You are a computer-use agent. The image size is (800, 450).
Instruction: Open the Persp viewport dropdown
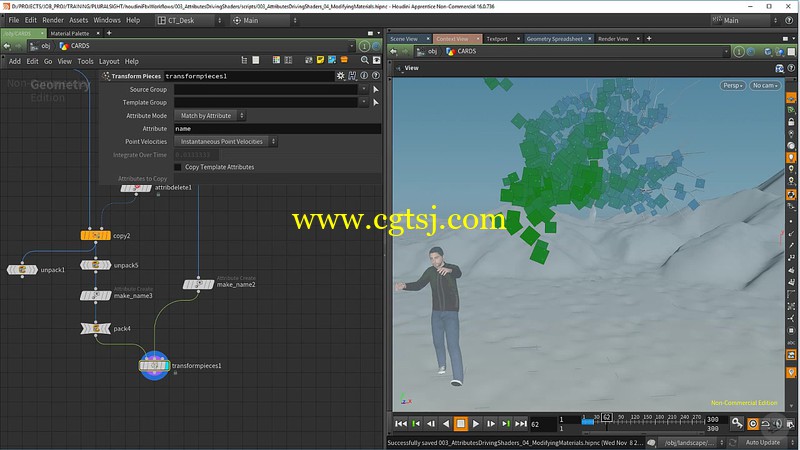[x=733, y=86]
